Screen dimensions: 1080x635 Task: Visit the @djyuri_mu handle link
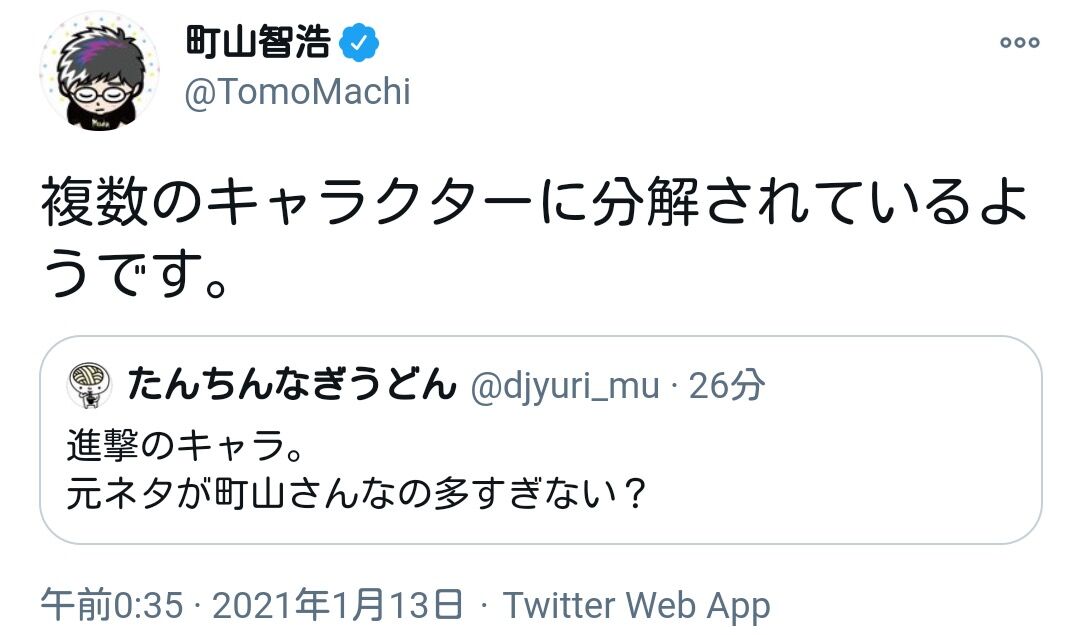564,386
